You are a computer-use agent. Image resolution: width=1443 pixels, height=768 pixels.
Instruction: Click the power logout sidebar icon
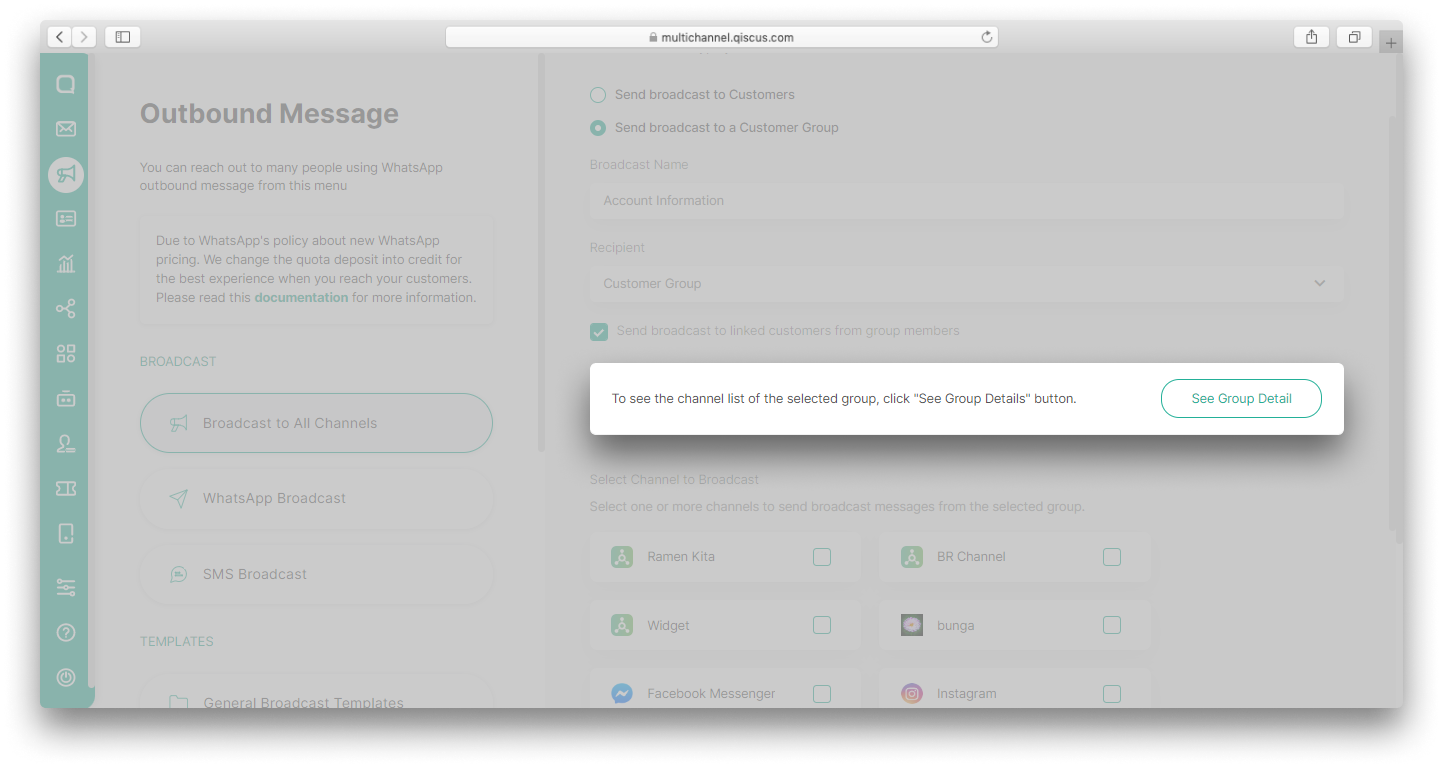tap(66, 677)
